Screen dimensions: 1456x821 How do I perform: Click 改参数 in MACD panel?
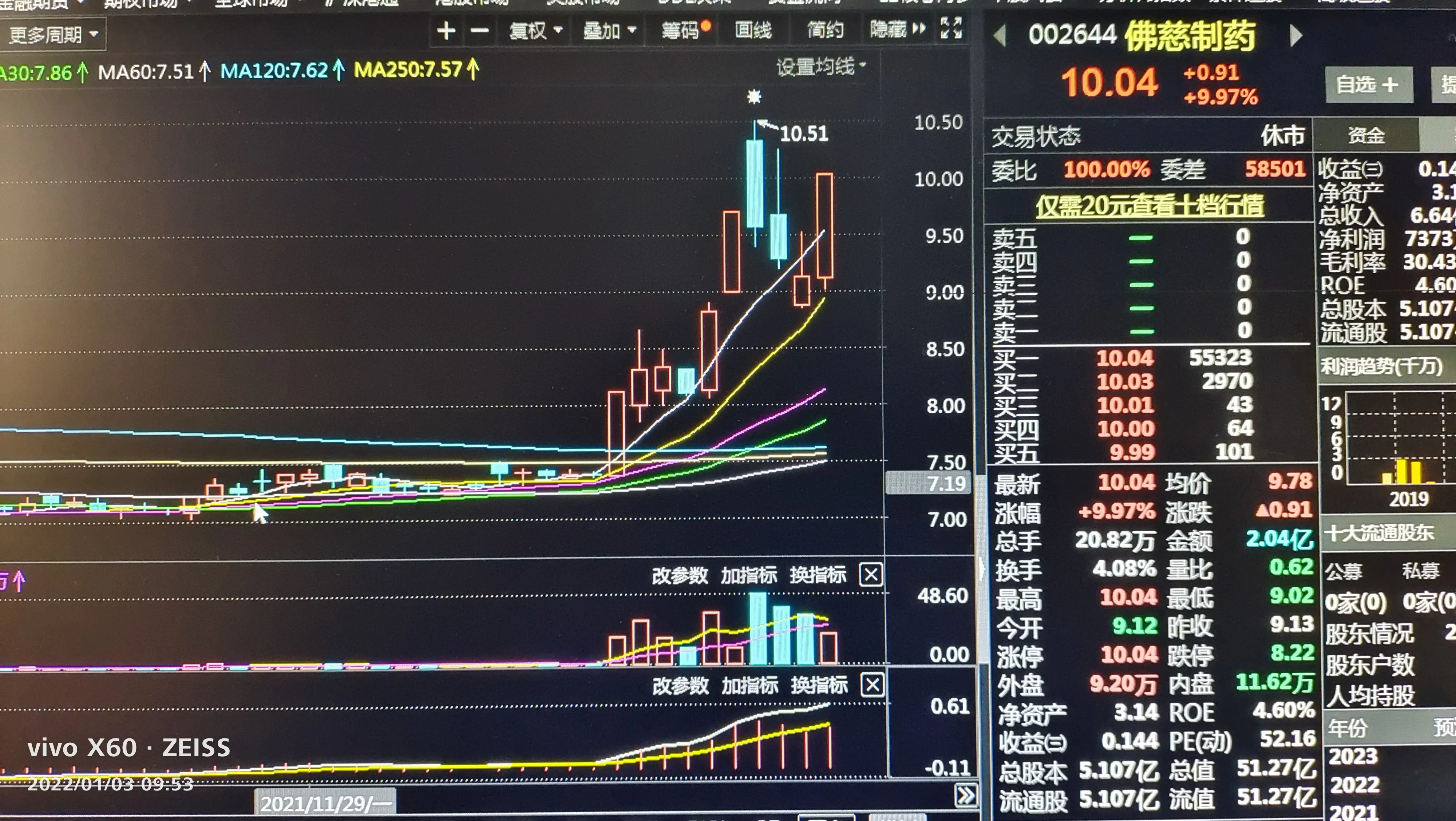(x=680, y=685)
